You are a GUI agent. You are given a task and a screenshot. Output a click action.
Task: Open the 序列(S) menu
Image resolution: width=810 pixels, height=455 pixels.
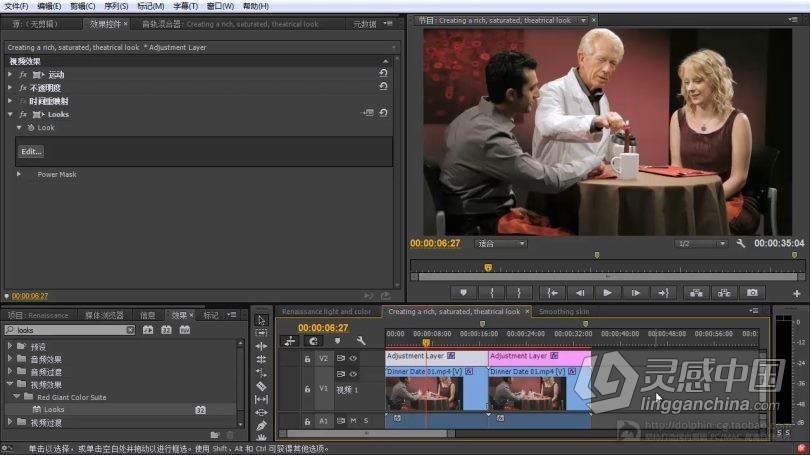pos(116,6)
